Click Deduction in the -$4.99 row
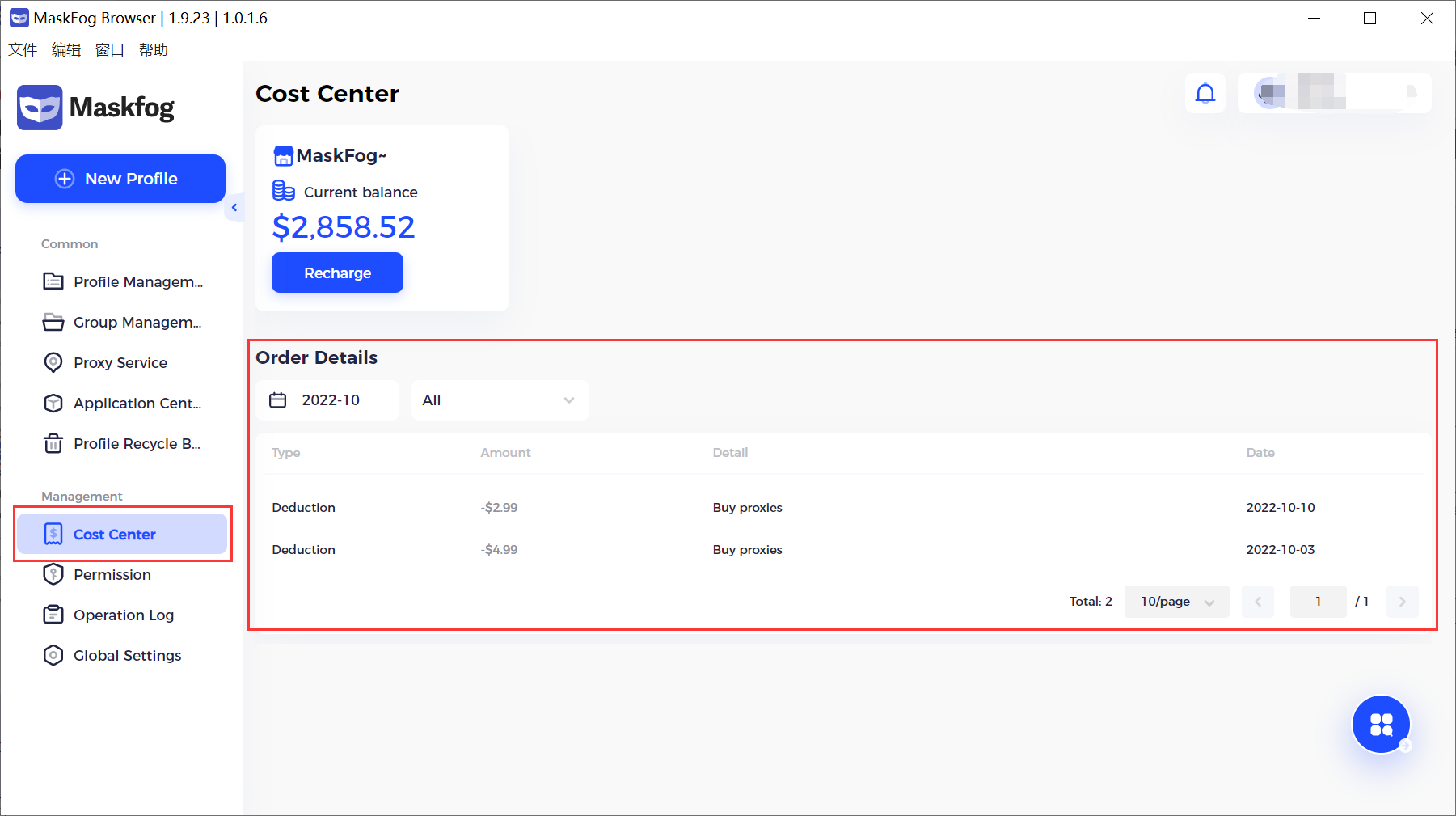This screenshot has height=816, width=1456. click(x=303, y=549)
